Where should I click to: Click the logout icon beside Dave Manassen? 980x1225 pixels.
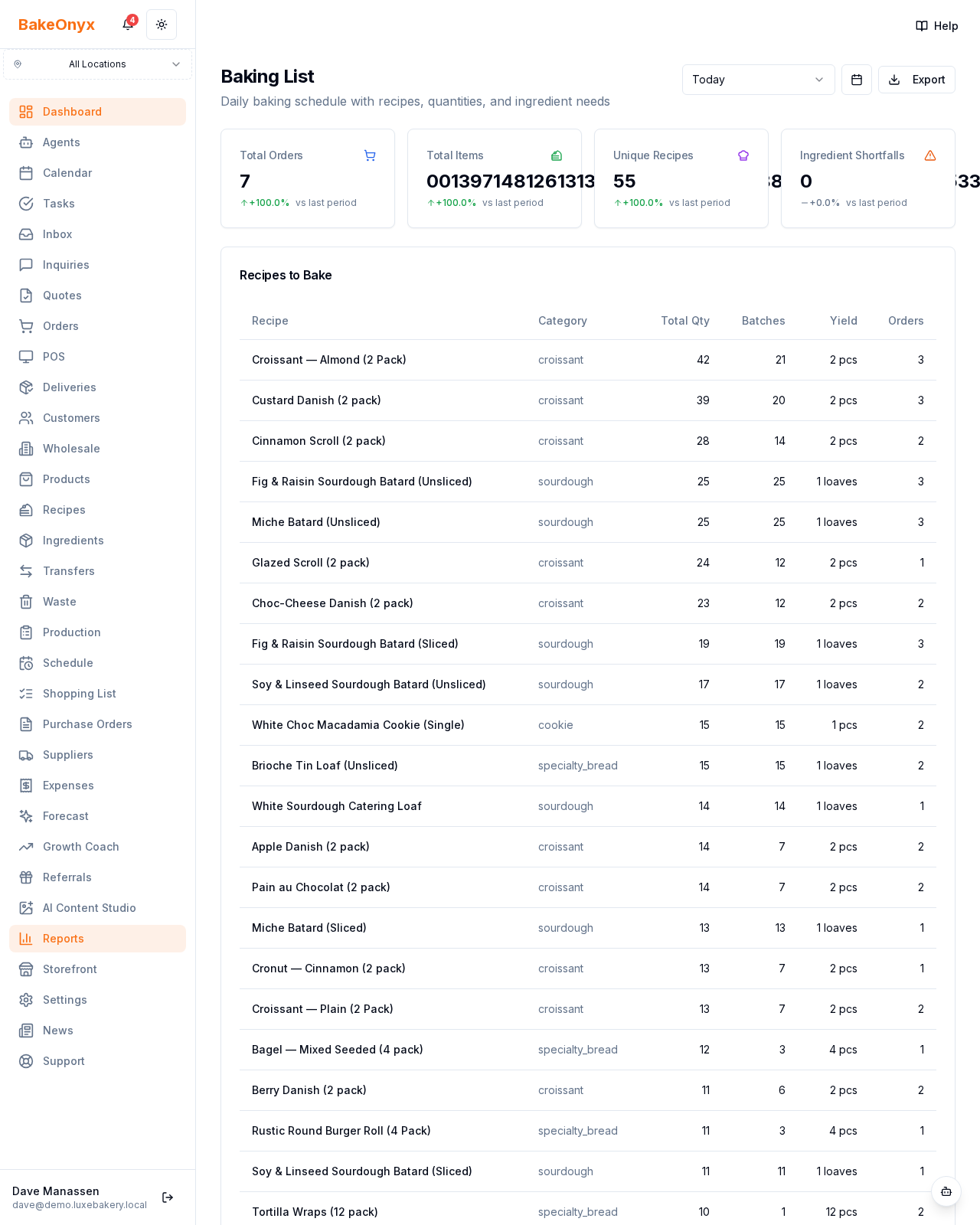tap(168, 1197)
